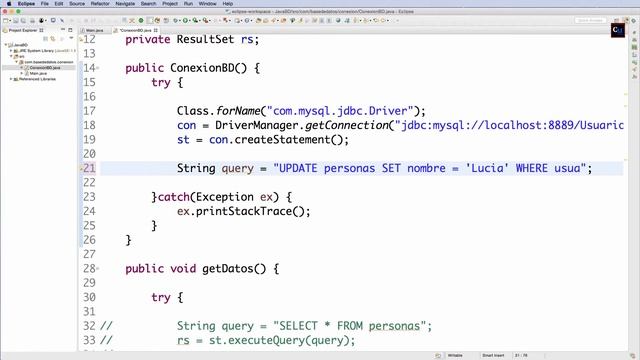Toggle Link with Editor in Project Explorer
The image size is (640, 360).
click(53, 38)
